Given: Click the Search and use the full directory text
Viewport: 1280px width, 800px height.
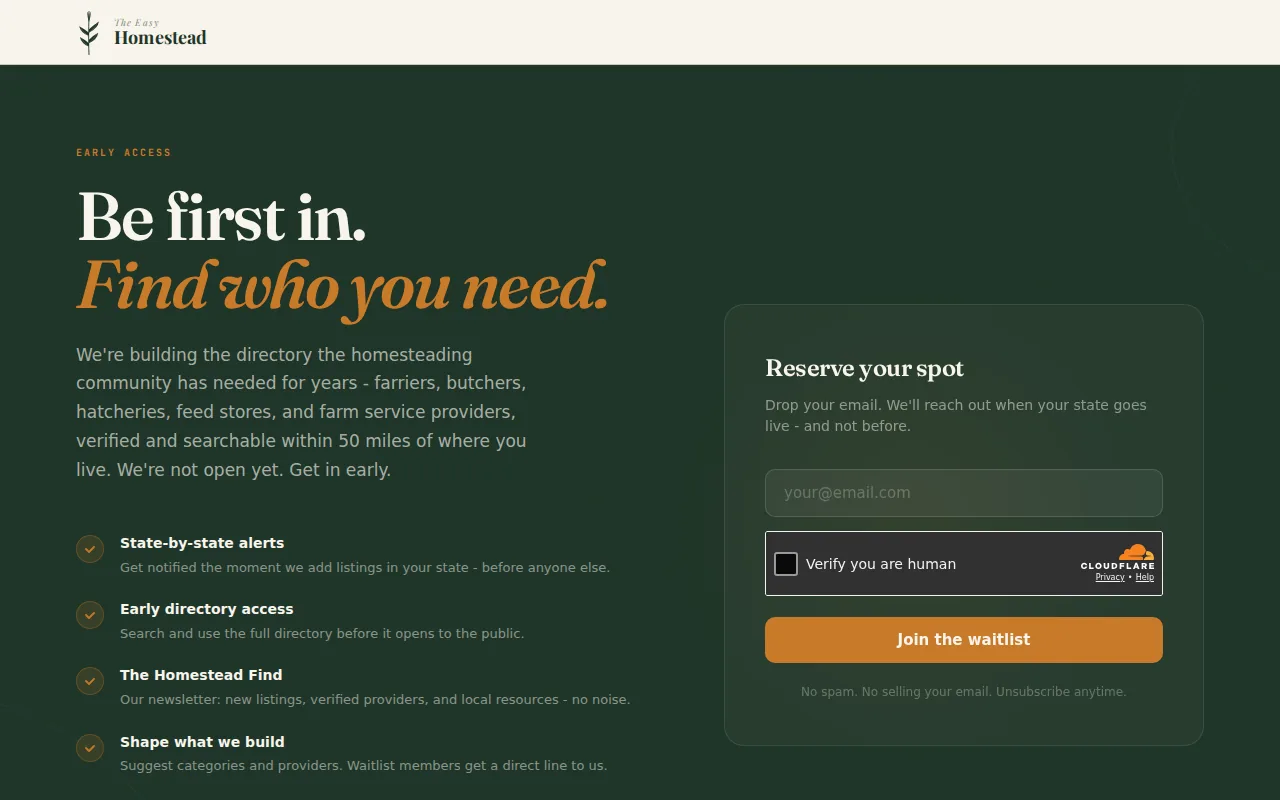Looking at the screenshot, I should [322, 634].
